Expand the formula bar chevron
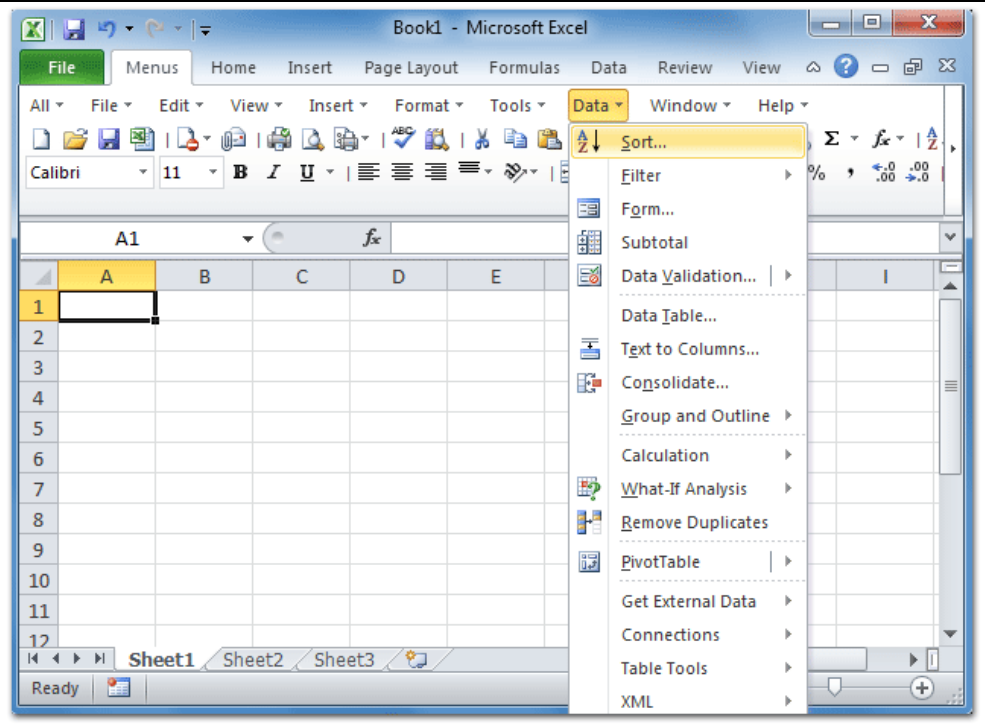985x728 pixels. tap(950, 237)
